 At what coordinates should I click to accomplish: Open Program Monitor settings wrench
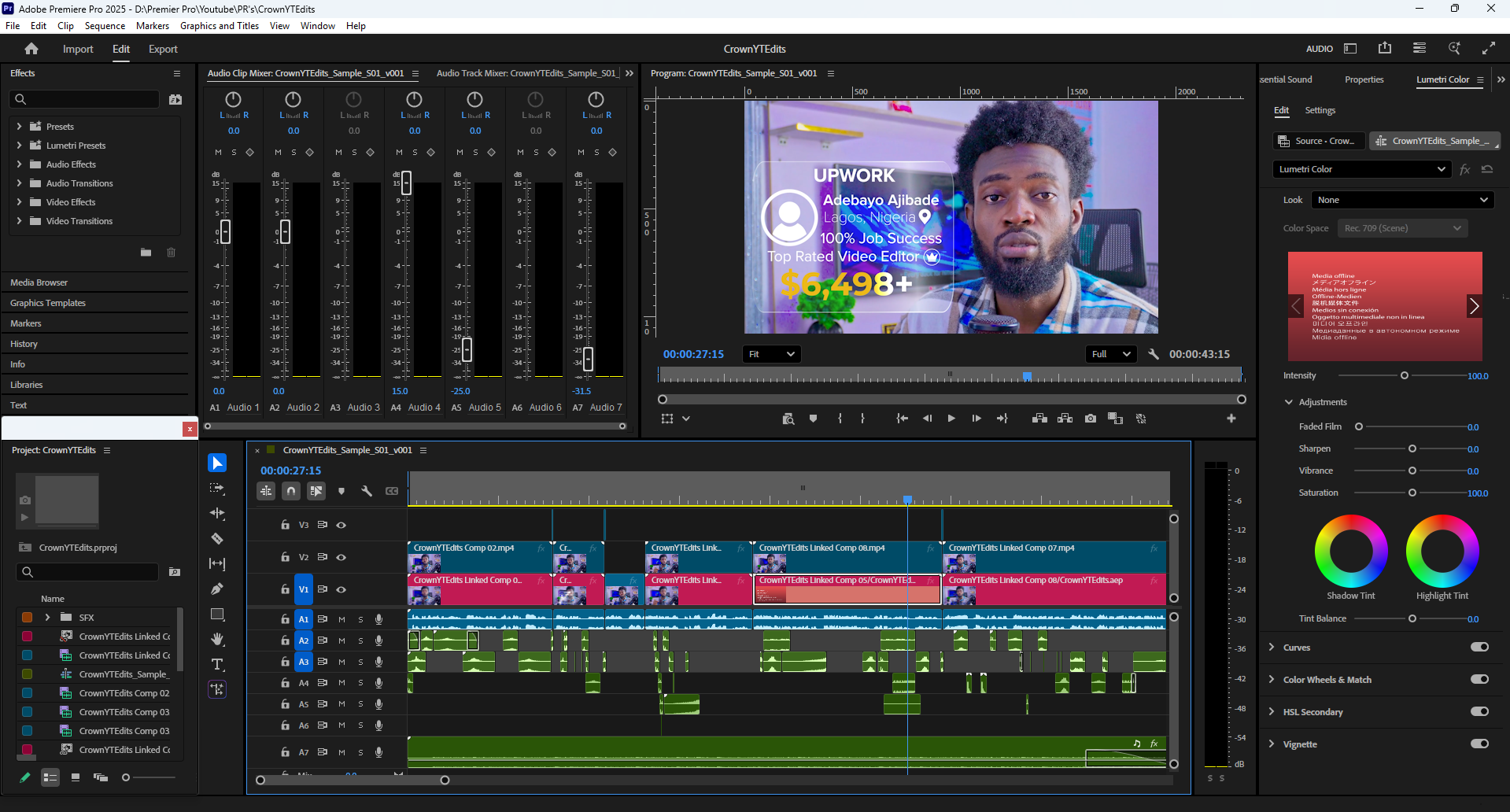(x=1154, y=354)
